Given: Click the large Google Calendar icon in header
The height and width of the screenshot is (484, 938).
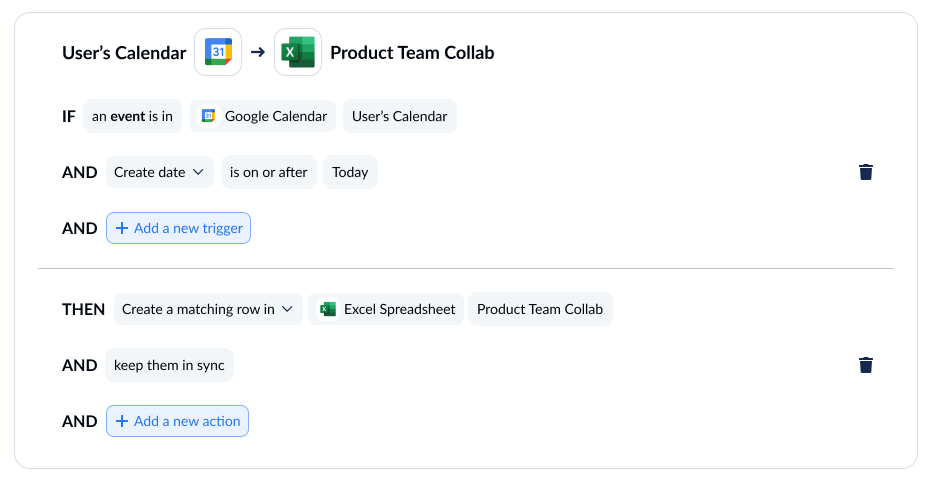Looking at the screenshot, I should pos(218,52).
